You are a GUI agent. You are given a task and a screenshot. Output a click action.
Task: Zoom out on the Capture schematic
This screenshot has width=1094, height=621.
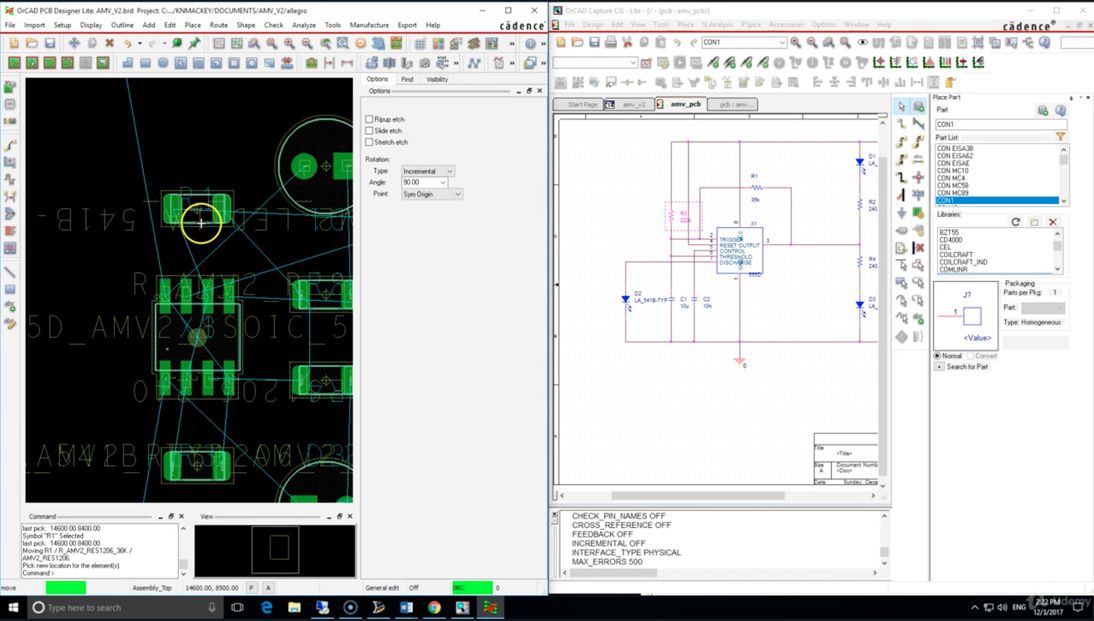click(812, 43)
